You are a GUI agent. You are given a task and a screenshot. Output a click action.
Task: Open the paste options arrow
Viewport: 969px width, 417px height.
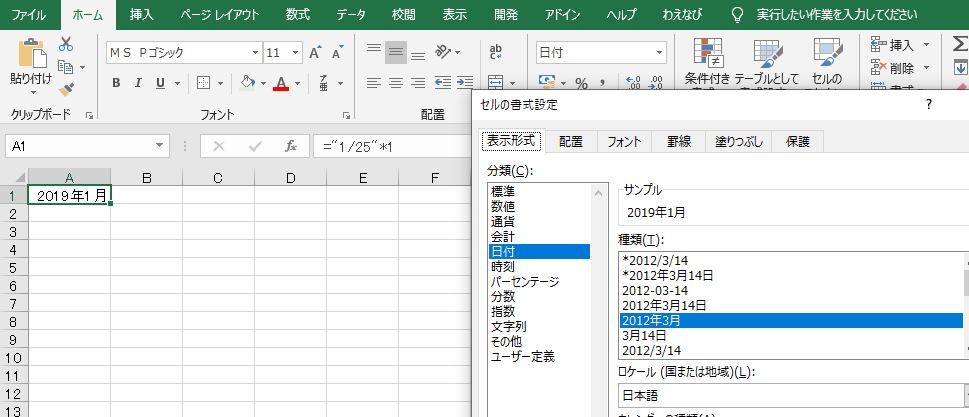click(x=33, y=93)
